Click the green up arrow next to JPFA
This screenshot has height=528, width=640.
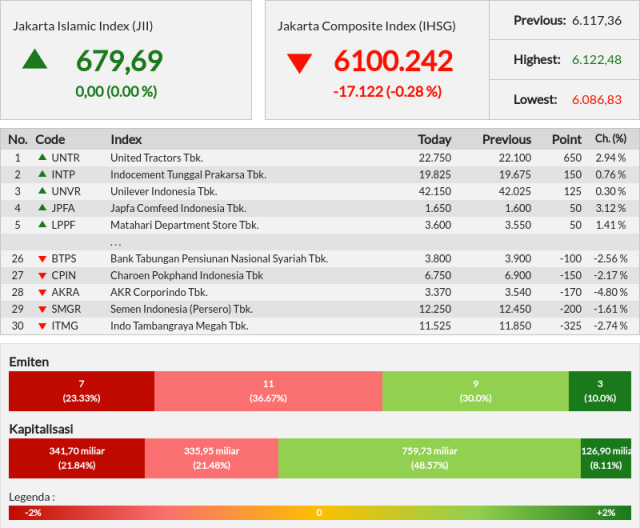(x=42, y=207)
